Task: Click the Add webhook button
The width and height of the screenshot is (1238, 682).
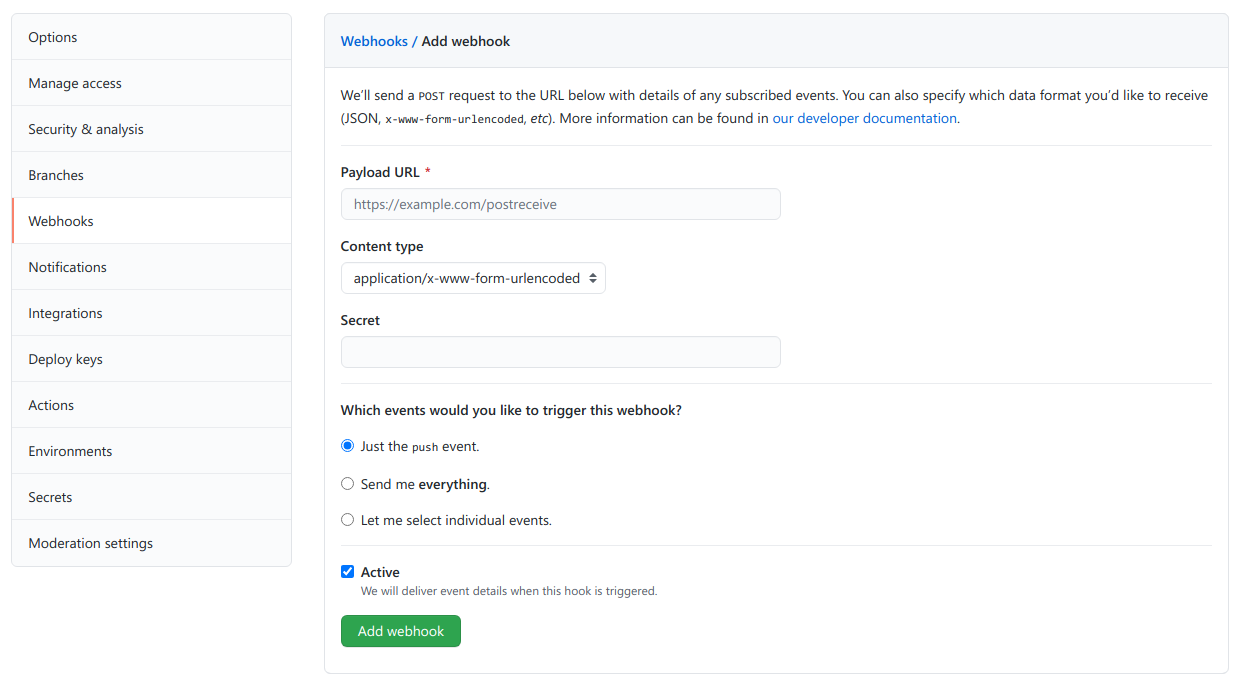Action: pos(400,631)
